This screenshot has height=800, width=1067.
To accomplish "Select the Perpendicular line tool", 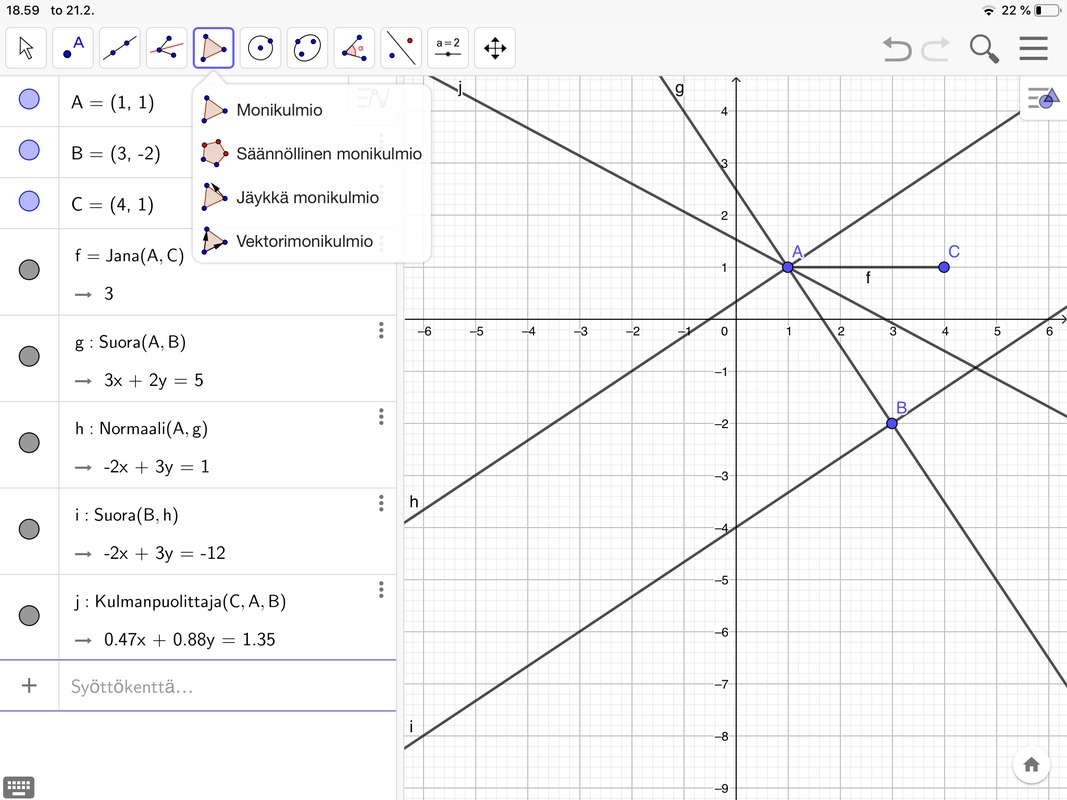I will coord(167,48).
